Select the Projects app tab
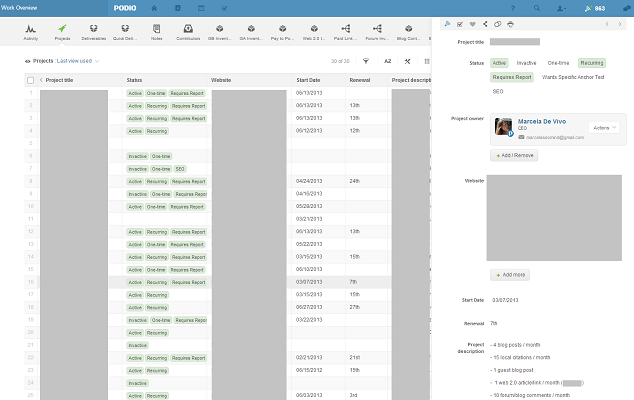This screenshot has height=400, width=634. coord(62,32)
